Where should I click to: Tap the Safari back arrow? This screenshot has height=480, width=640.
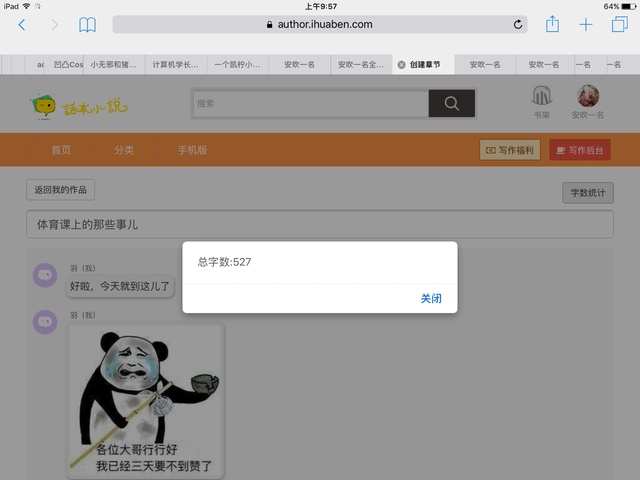pyautogui.click(x=22, y=24)
